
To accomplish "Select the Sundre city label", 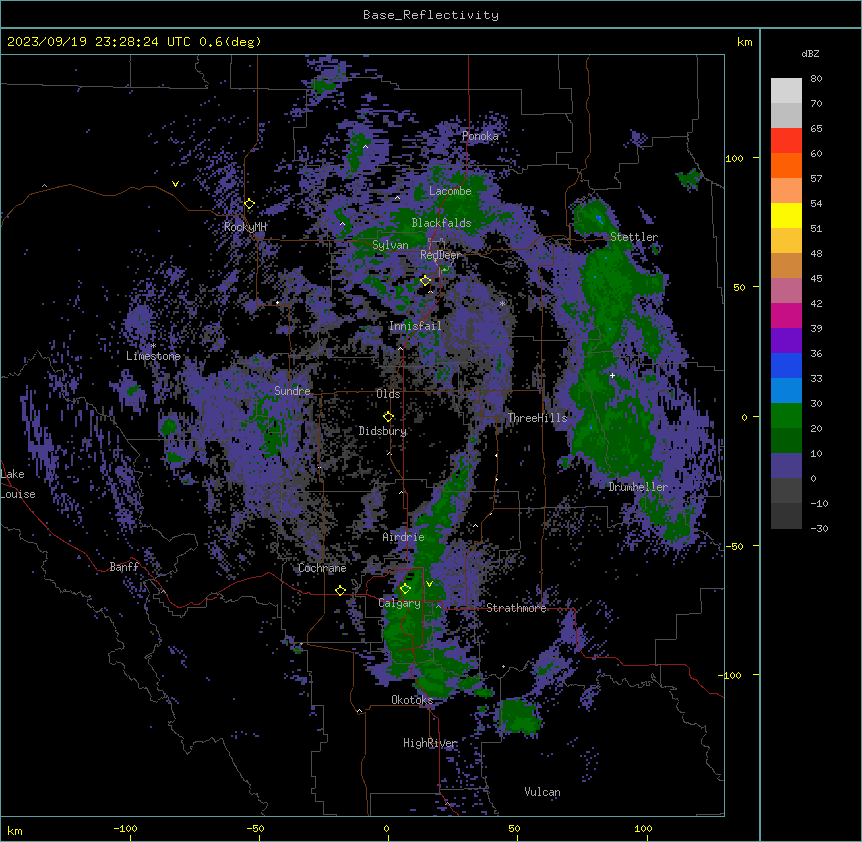I will click(x=292, y=391).
